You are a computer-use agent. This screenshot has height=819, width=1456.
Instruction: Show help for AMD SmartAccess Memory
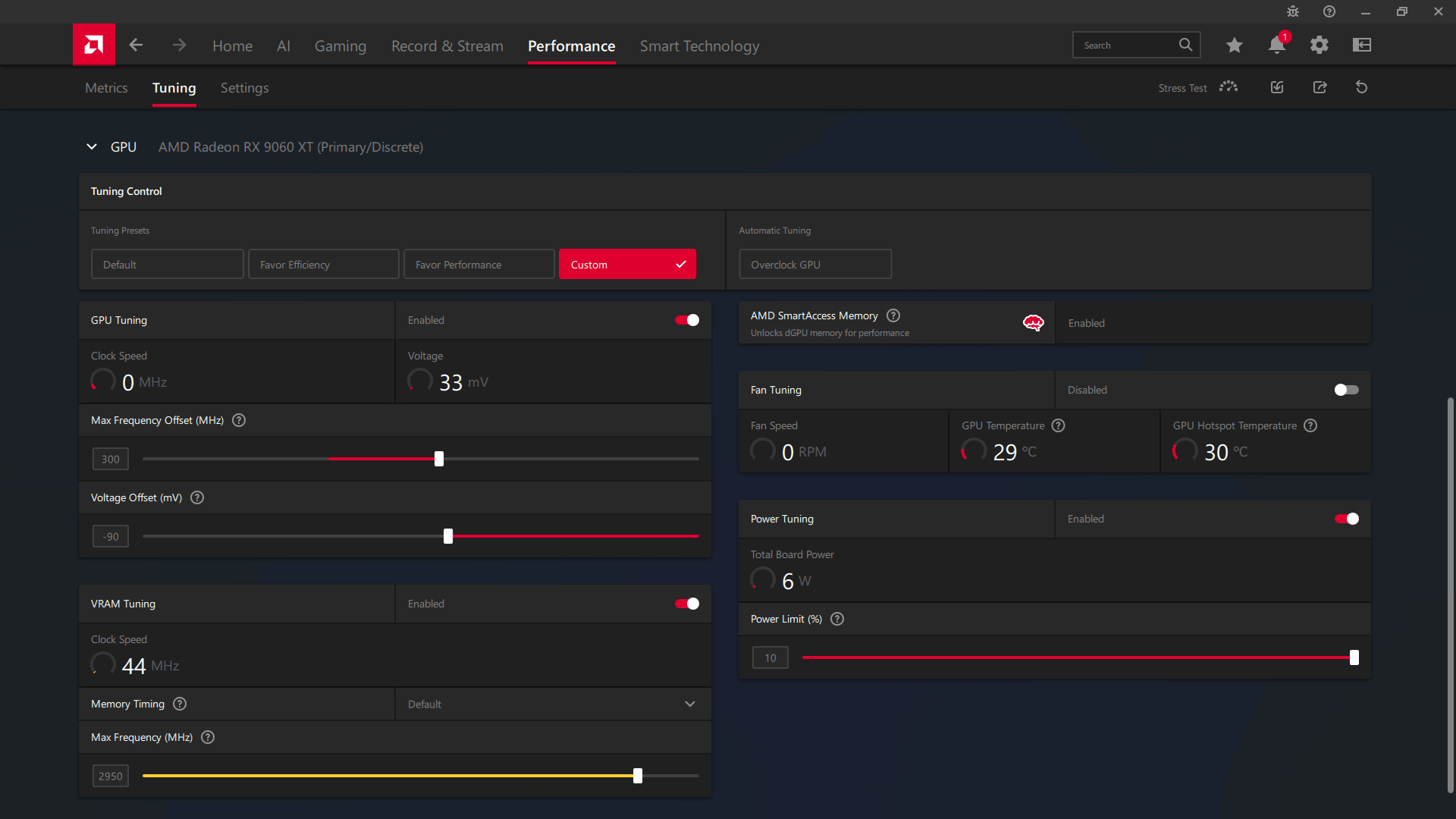coord(893,315)
